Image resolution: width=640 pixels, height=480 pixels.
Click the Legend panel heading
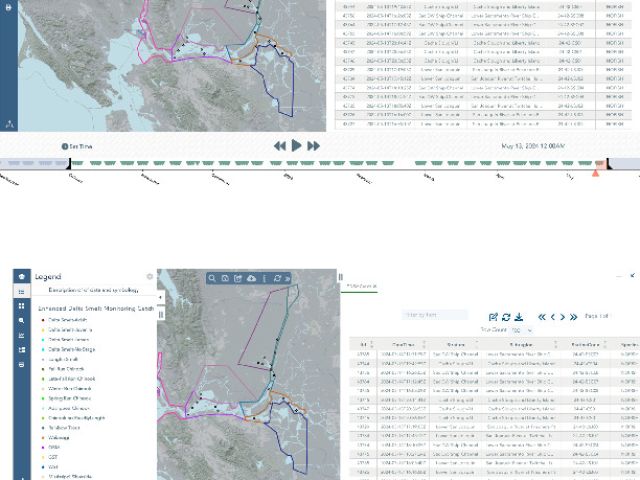pyautogui.click(x=48, y=277)
